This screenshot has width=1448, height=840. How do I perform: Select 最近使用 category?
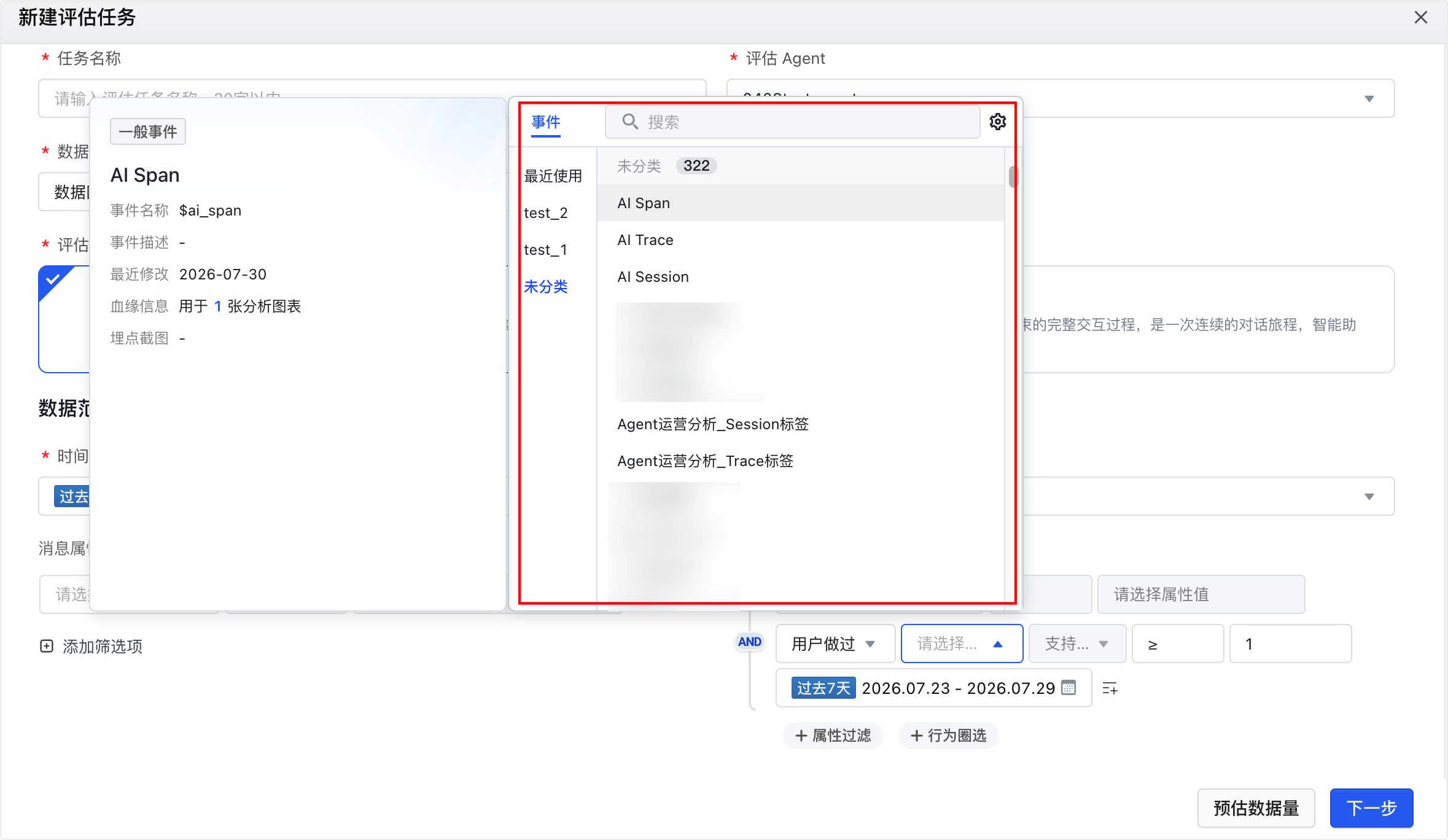click(553, 176)
